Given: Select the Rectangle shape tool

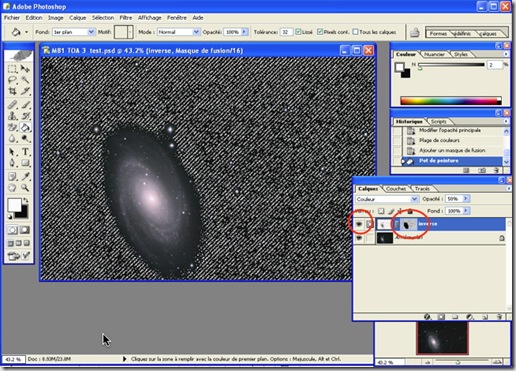Looking at the screenshot, I should pos(25,163).
